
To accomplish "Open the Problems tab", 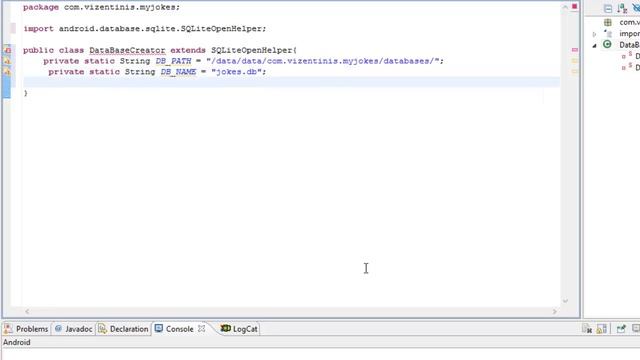I will pos(26,329).
